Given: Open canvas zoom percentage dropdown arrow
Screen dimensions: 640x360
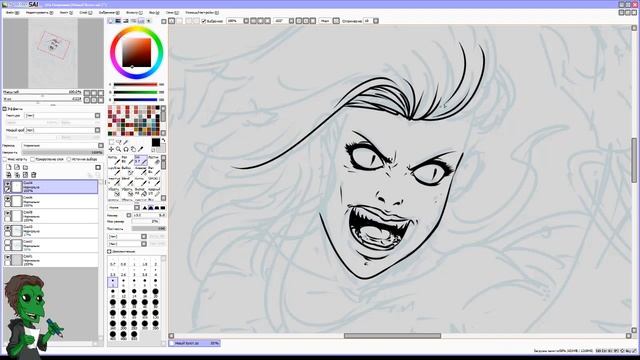Looking at the screenshot, I should tap(246, 21).
